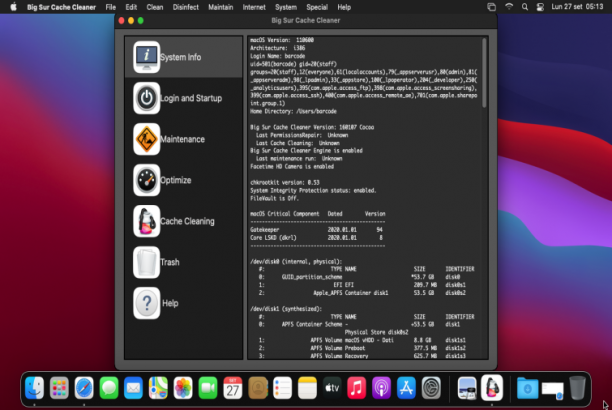The width and height of the screenshot is (612, 410).
Task: Open the Help menu in menu bar
Action: [344, 7]
